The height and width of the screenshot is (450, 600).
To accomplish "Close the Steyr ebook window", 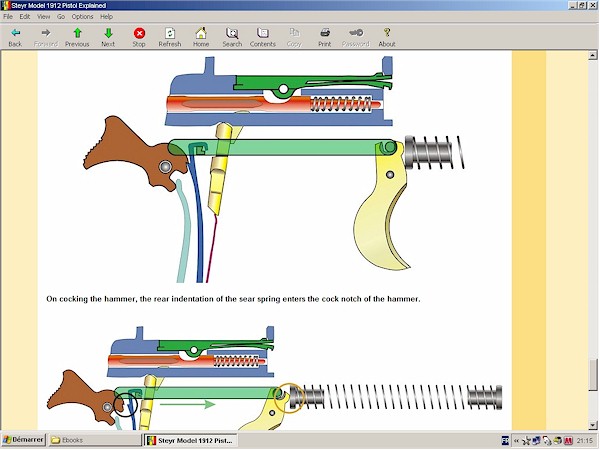I will pos(593,5).
